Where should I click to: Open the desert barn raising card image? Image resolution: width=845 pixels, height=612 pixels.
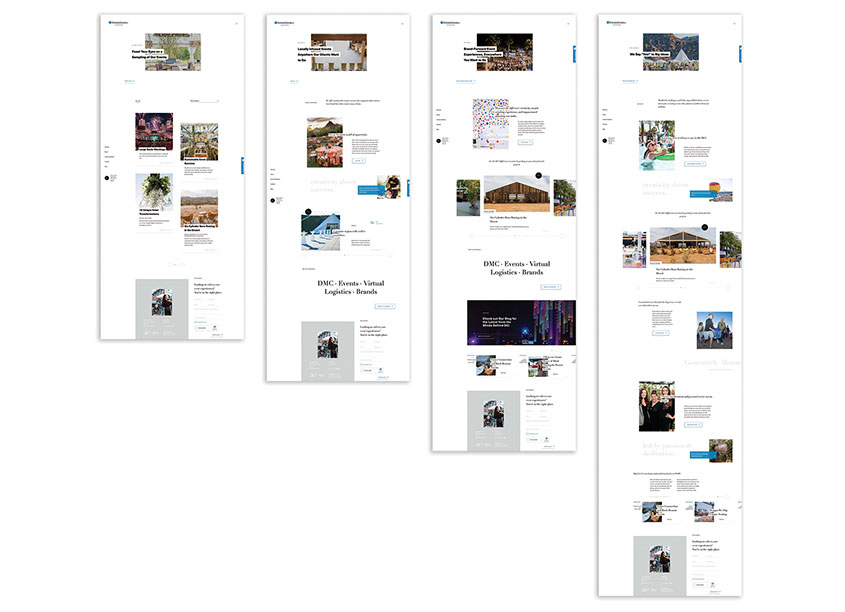(x=199, y=208)
